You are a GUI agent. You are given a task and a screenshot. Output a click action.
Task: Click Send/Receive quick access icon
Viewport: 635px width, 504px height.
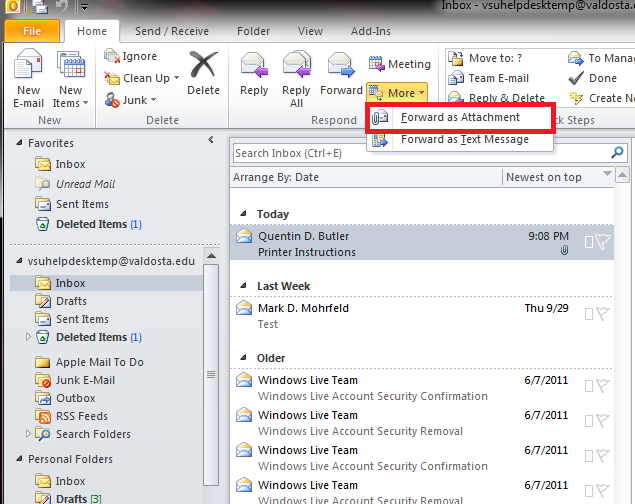pos(40,6)
